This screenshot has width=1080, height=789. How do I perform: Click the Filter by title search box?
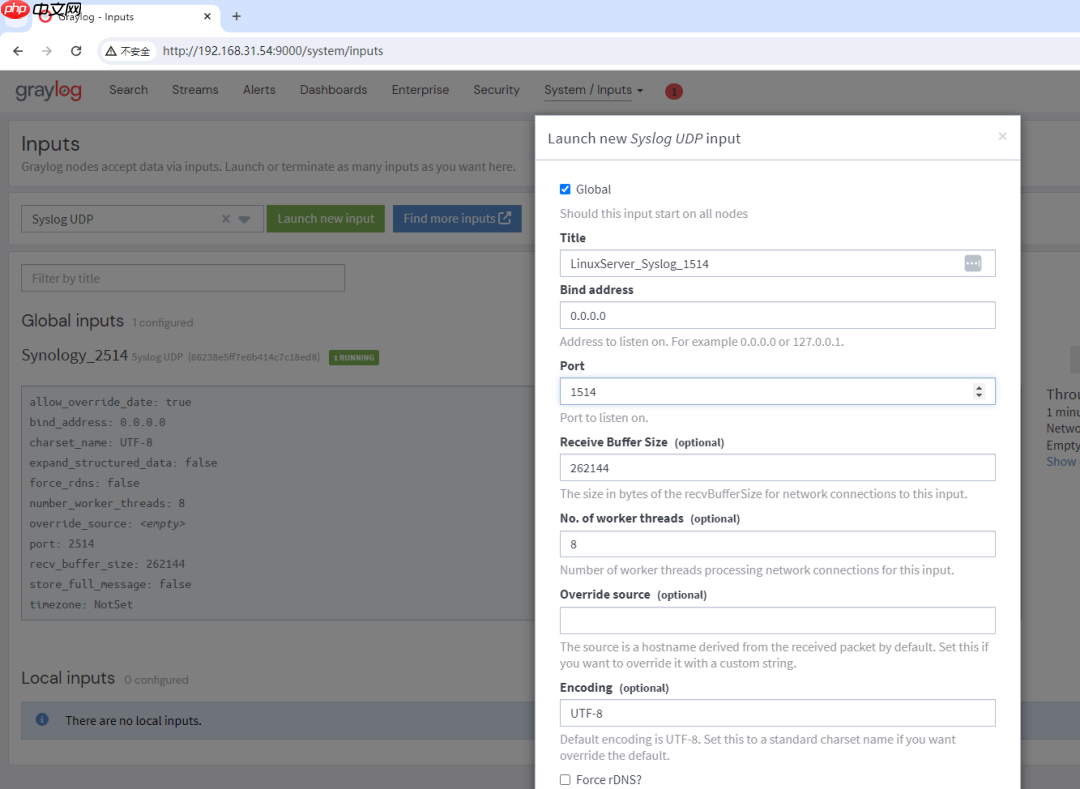coord(183,277)
